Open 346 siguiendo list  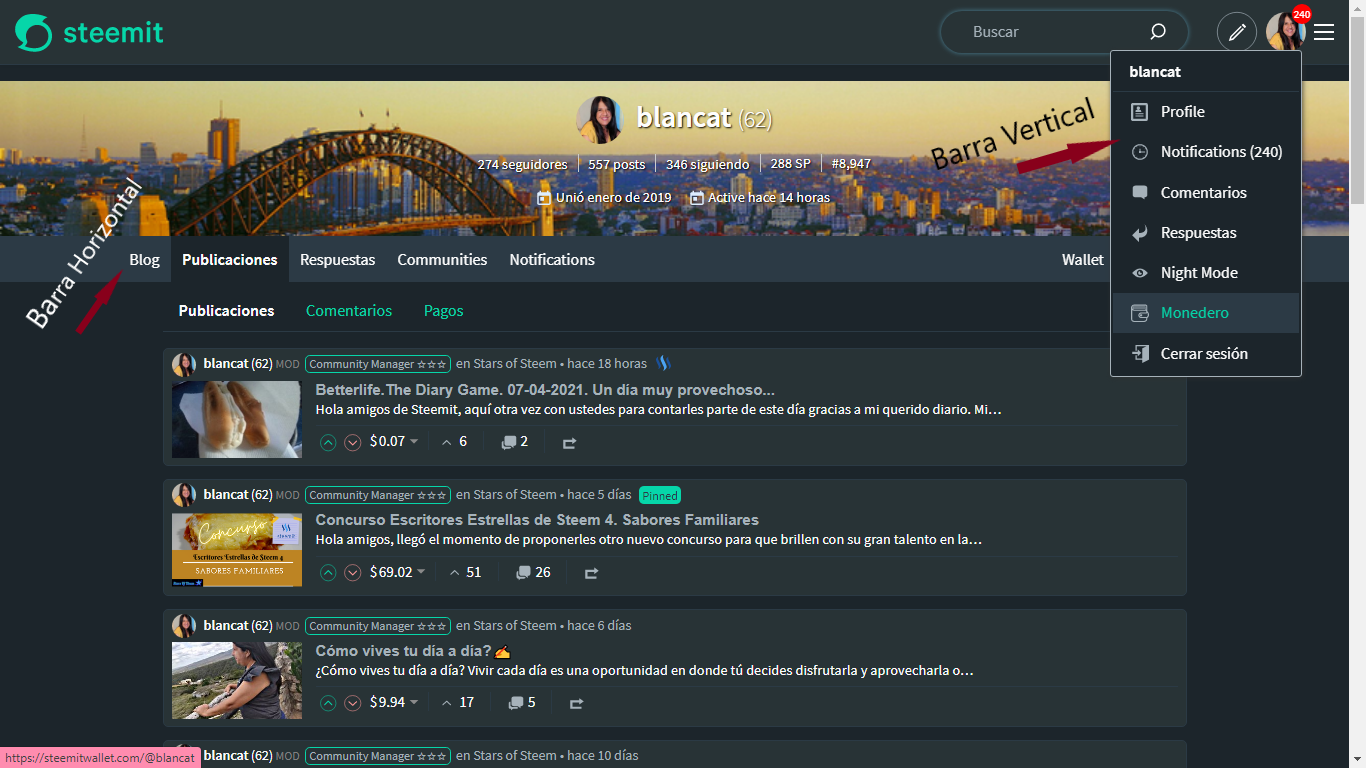(x=708, y=164)
